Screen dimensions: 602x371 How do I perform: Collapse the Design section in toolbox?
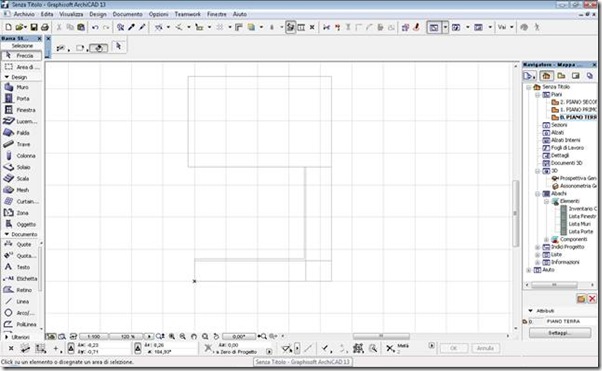click(7, 77)
